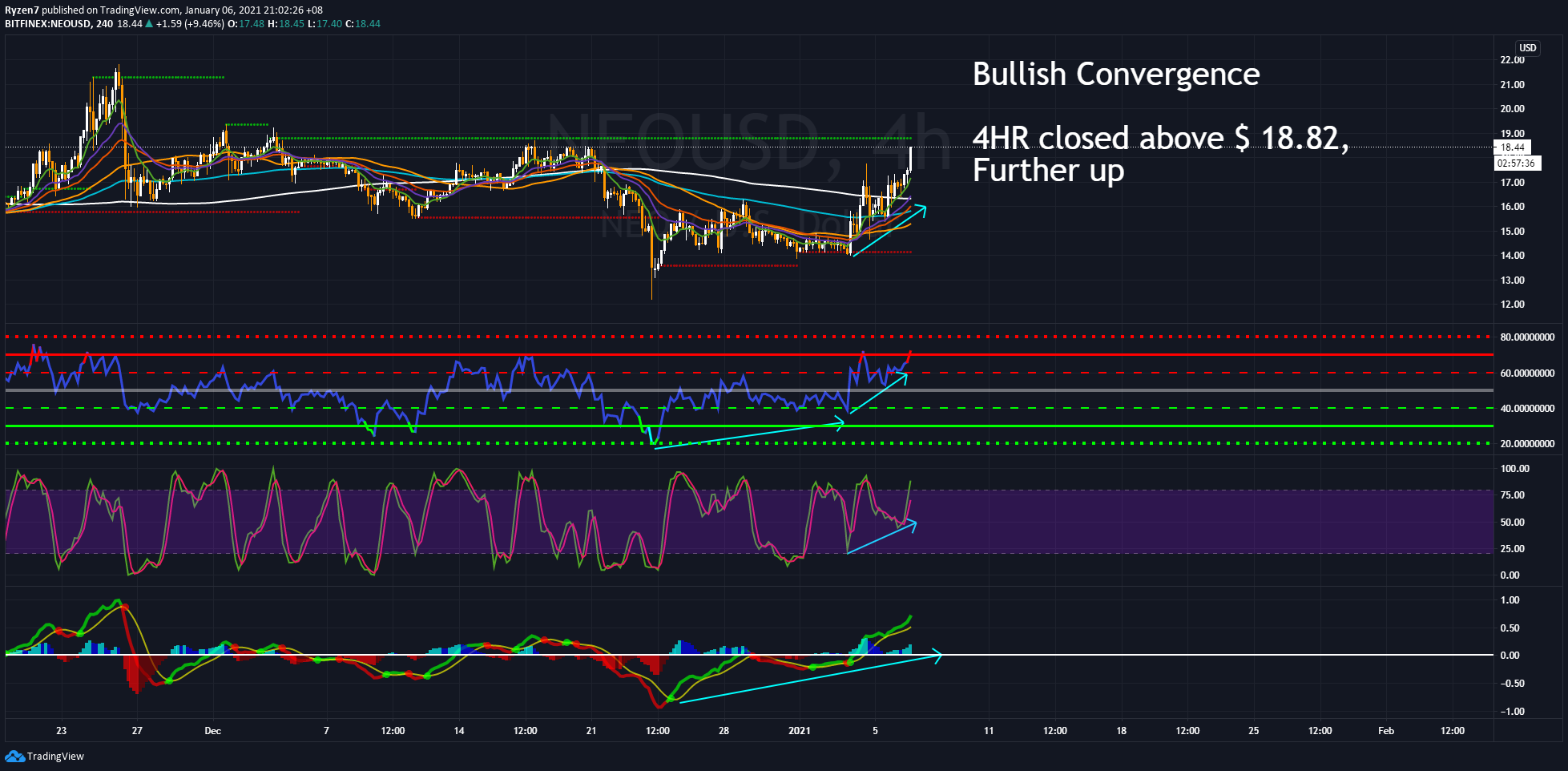Click the bar countdown timer 02:57:36
Image resolution: width=1568 pixels, height=771 pixels.
tap(1516, 163)
